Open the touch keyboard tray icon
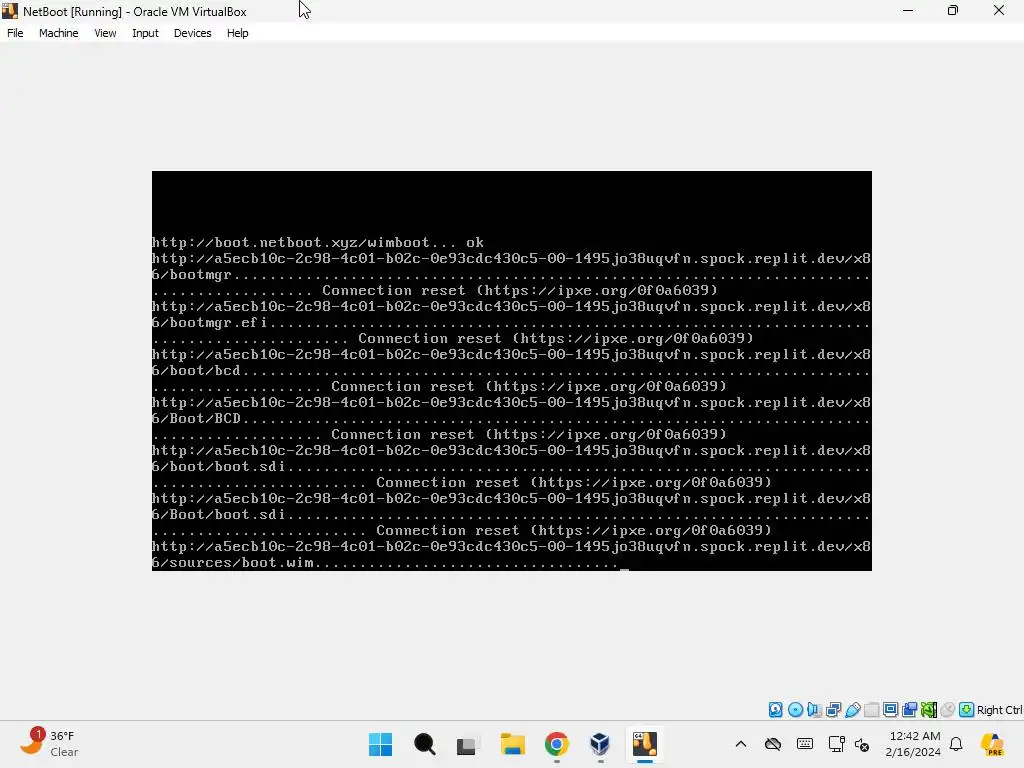Screen dimensions: 1024x768 [805, 744]
